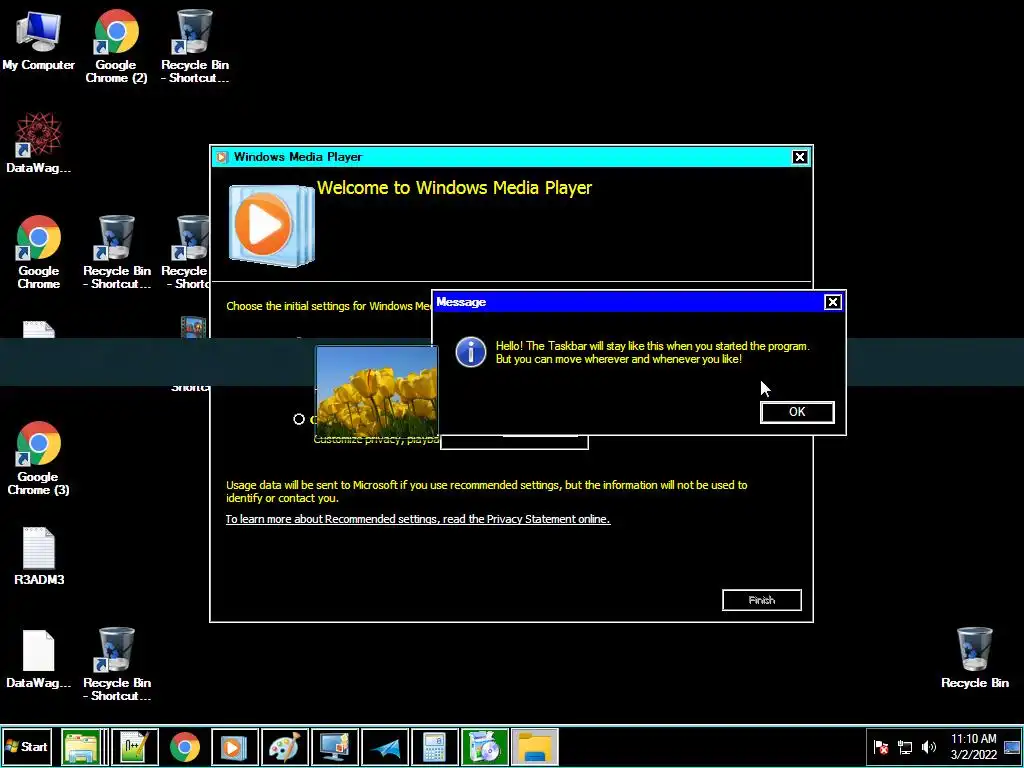This screenshot has height=768, width=1024.
Task: Click the blue information icon in Message dialog
Action: pos(471,353)
